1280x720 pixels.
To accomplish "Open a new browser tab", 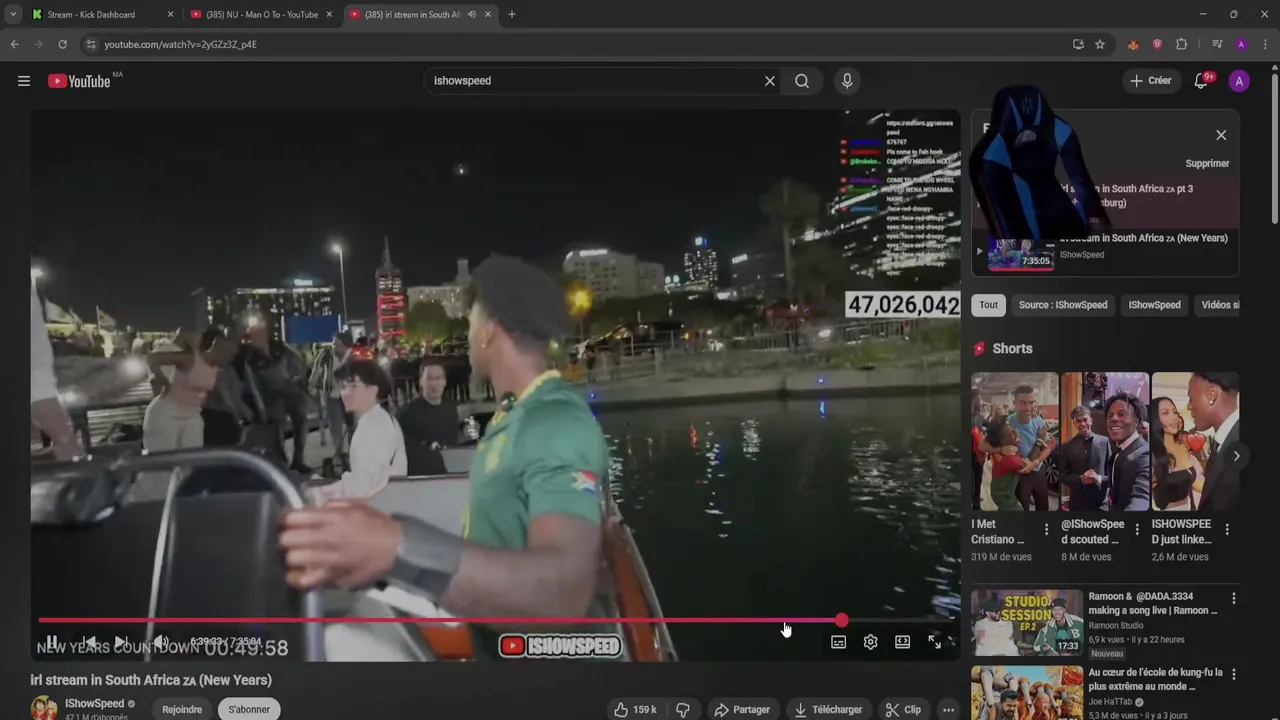I will (512, 14).
